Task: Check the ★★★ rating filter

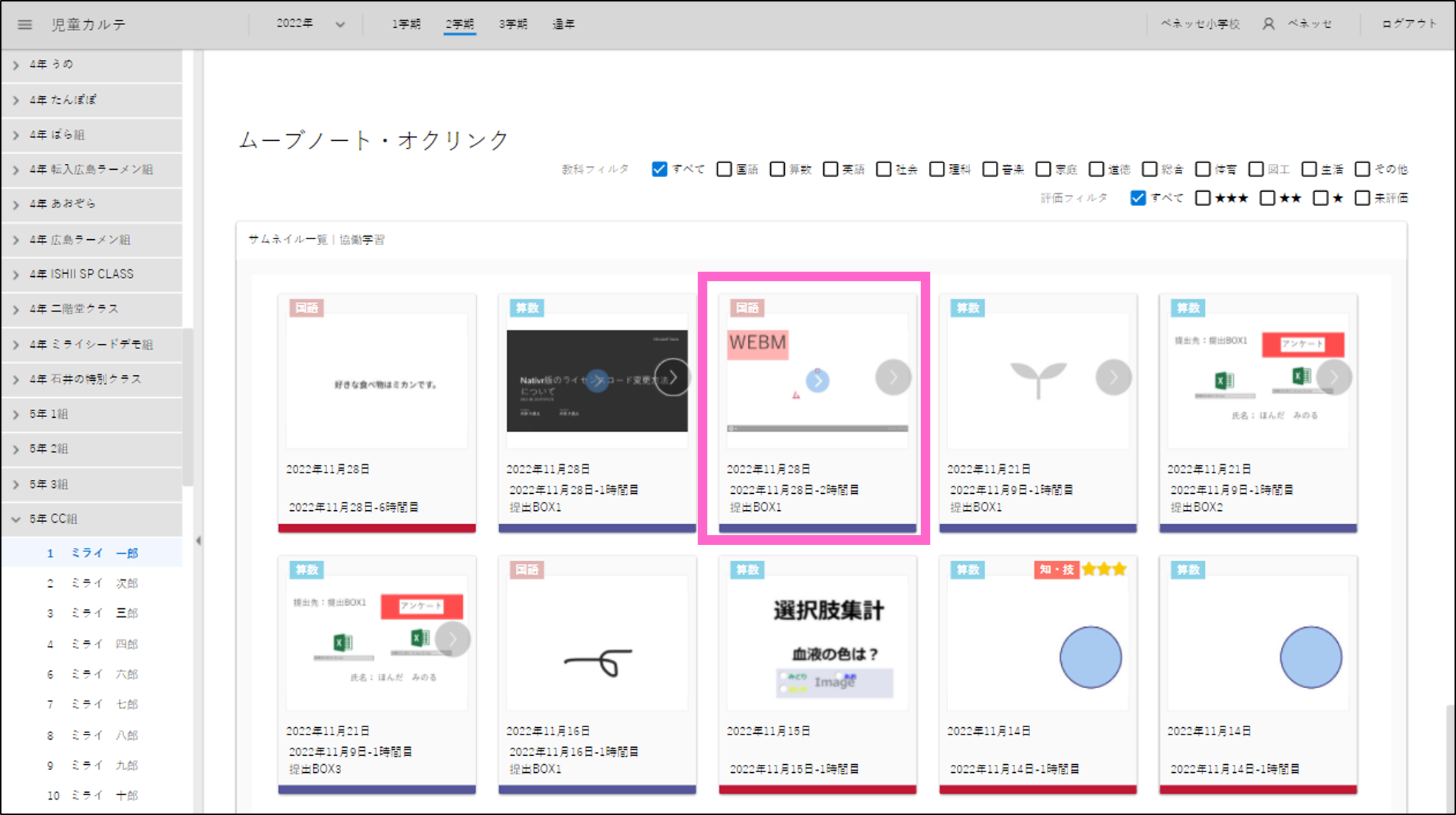Action: click(1203, 198)
